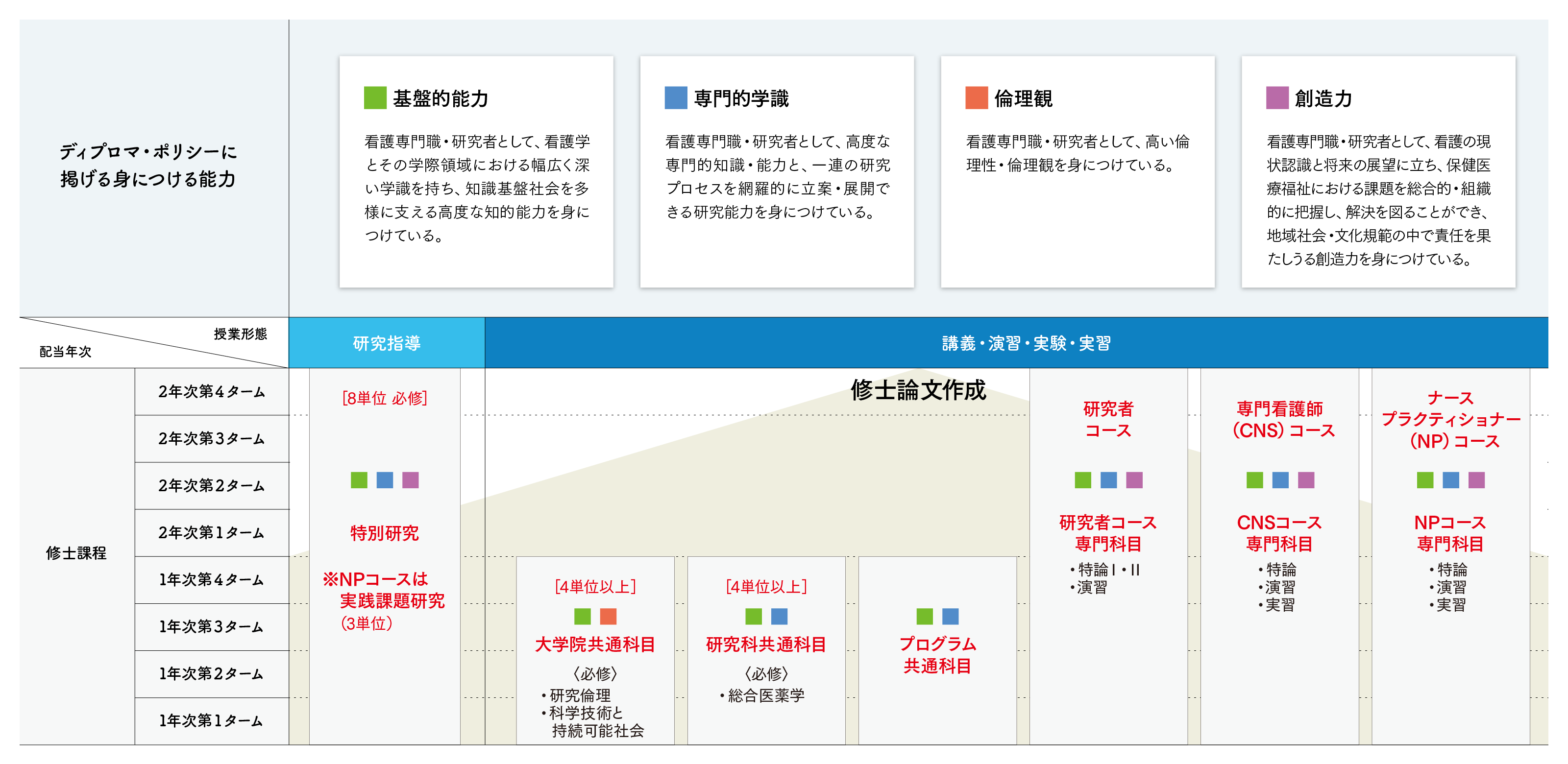Click the 2年次第2ターム row label
This screenshot has width=1568, height=764.
211,485
